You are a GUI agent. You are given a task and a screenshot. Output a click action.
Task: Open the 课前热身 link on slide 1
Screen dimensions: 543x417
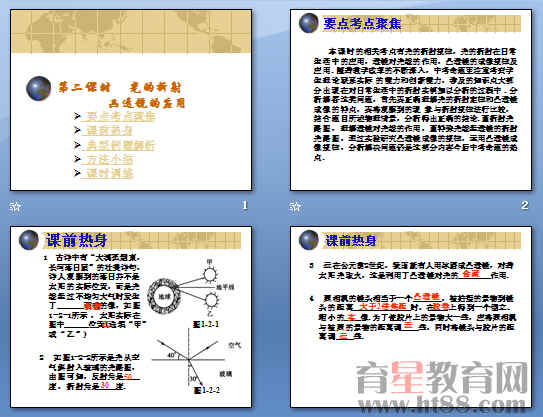pyautogui.click(x=107, y=131)
